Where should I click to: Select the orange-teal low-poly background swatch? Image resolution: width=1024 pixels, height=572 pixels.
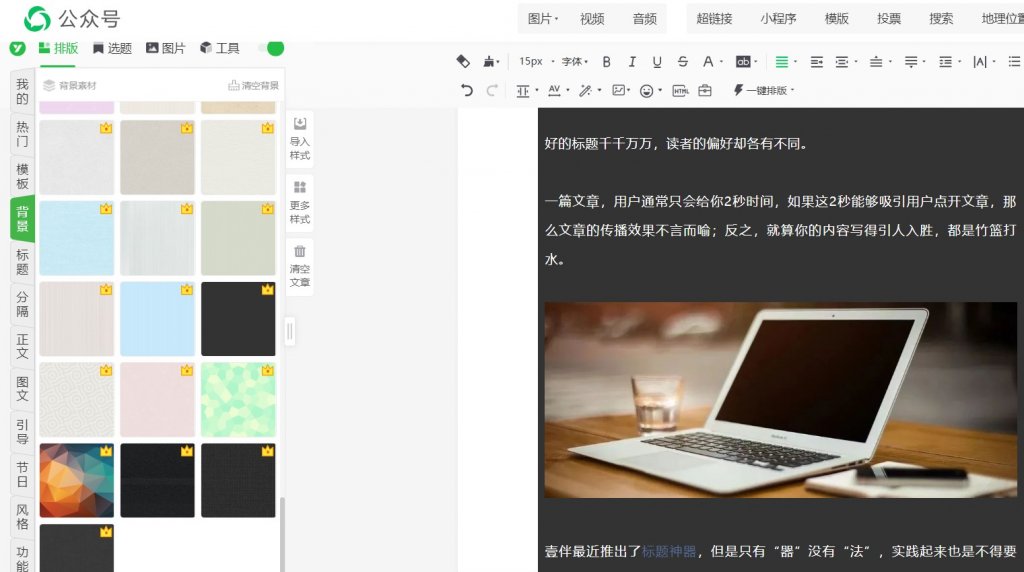coord(76,481)
